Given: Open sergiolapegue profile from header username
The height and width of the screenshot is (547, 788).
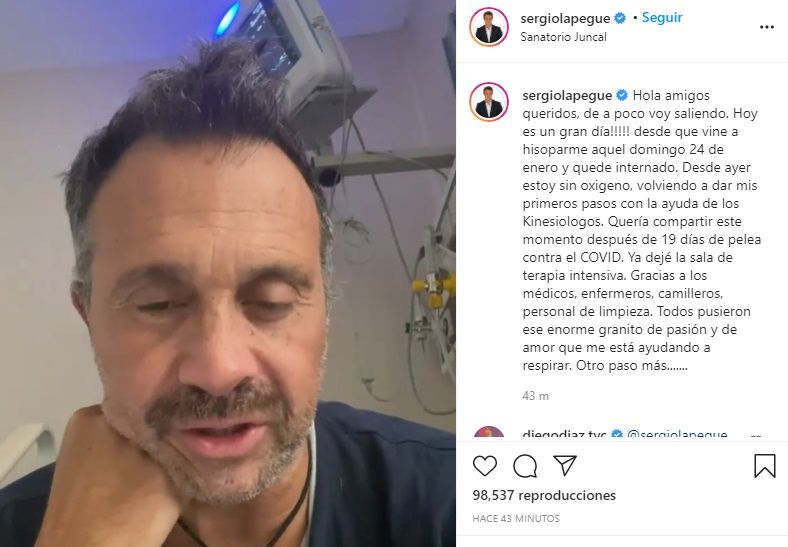Looking at the screenshot, I should 565,19.
